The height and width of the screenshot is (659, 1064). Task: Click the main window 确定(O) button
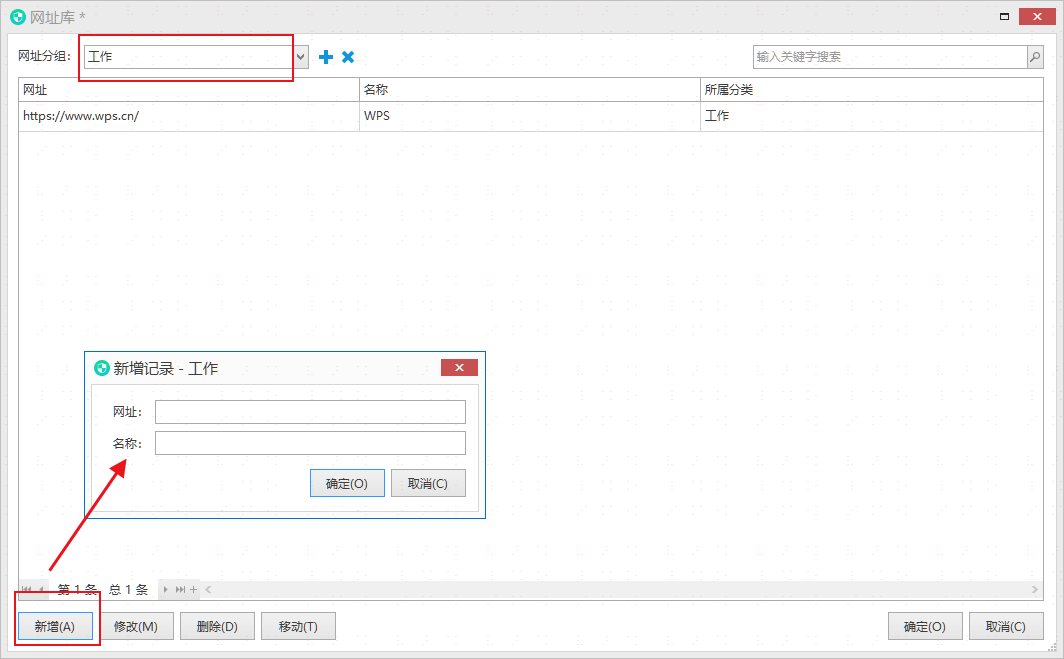pos(925,626)
